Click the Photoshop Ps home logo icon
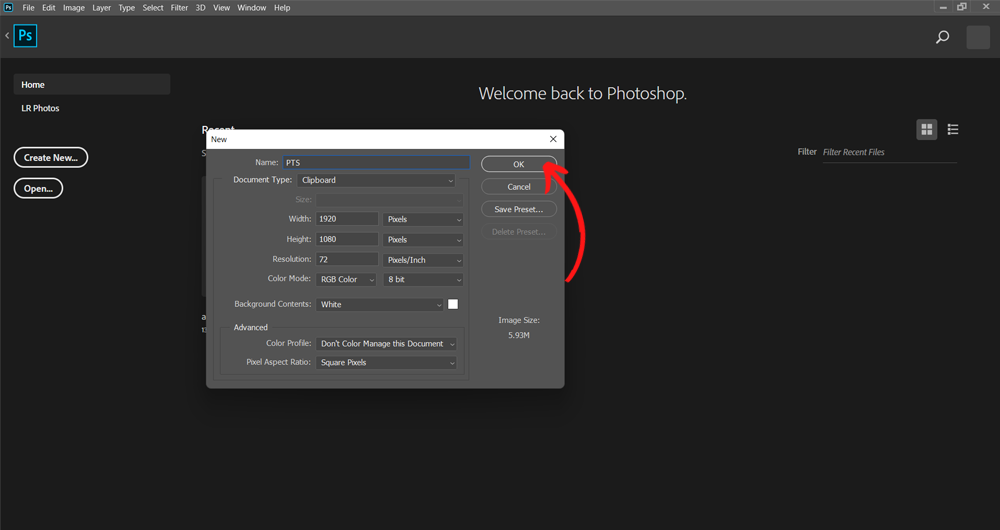 26,37
